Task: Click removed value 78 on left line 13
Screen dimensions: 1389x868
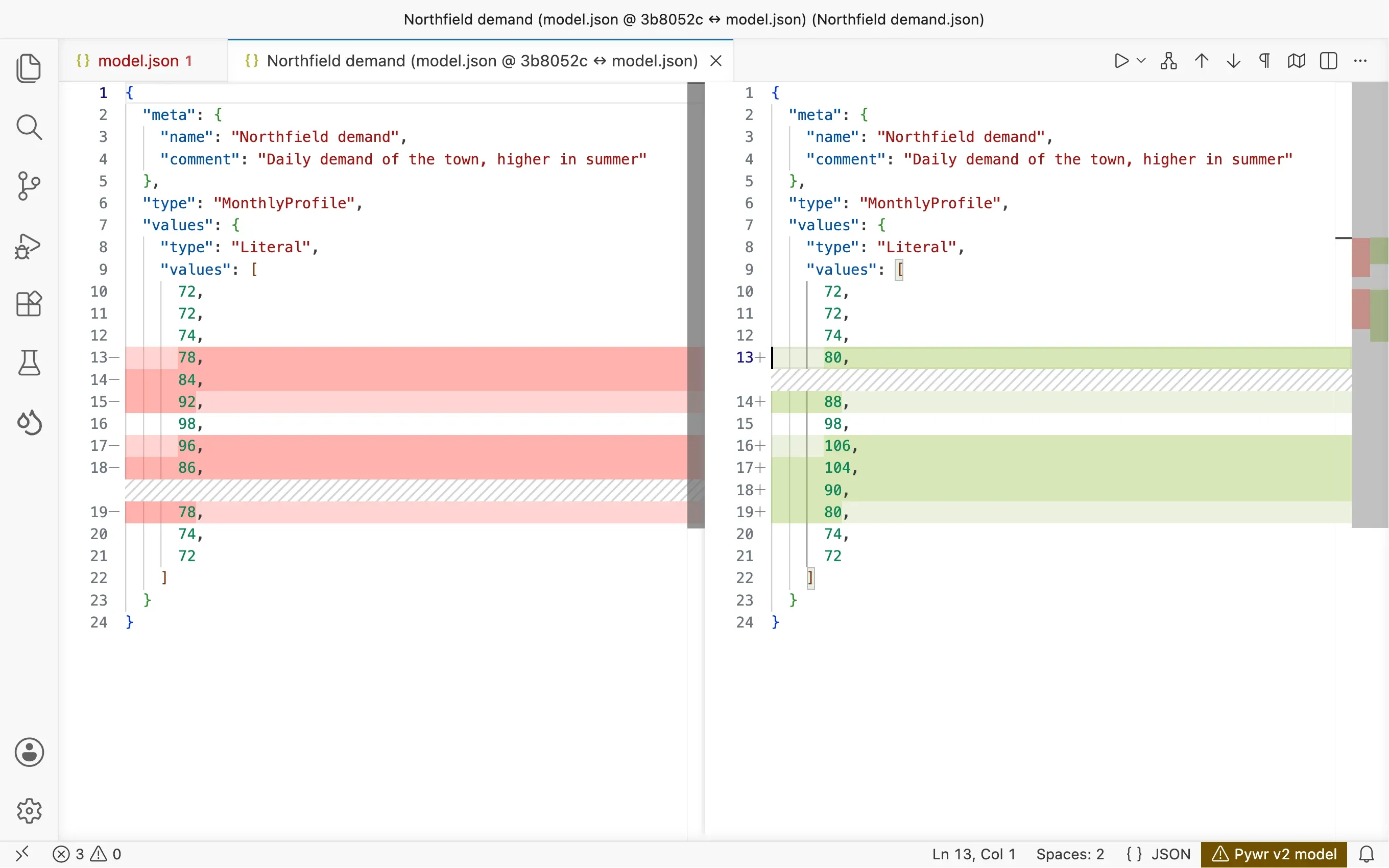Action: [187, 357]
